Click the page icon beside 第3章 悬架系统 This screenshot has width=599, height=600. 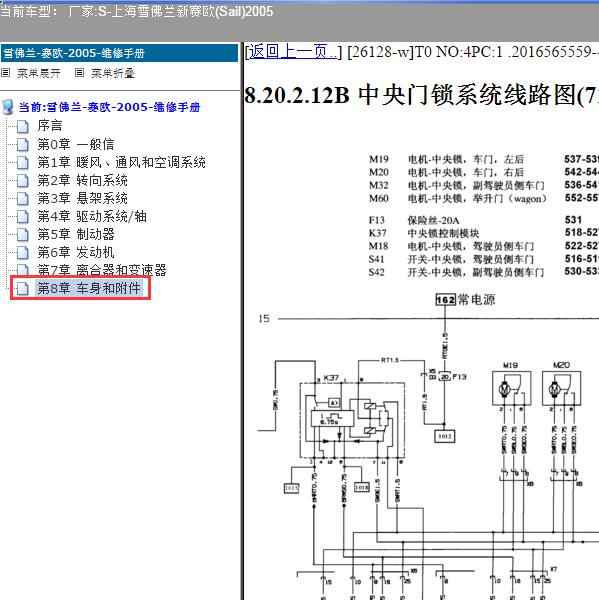pyautogui.click(x=23, y=198)
